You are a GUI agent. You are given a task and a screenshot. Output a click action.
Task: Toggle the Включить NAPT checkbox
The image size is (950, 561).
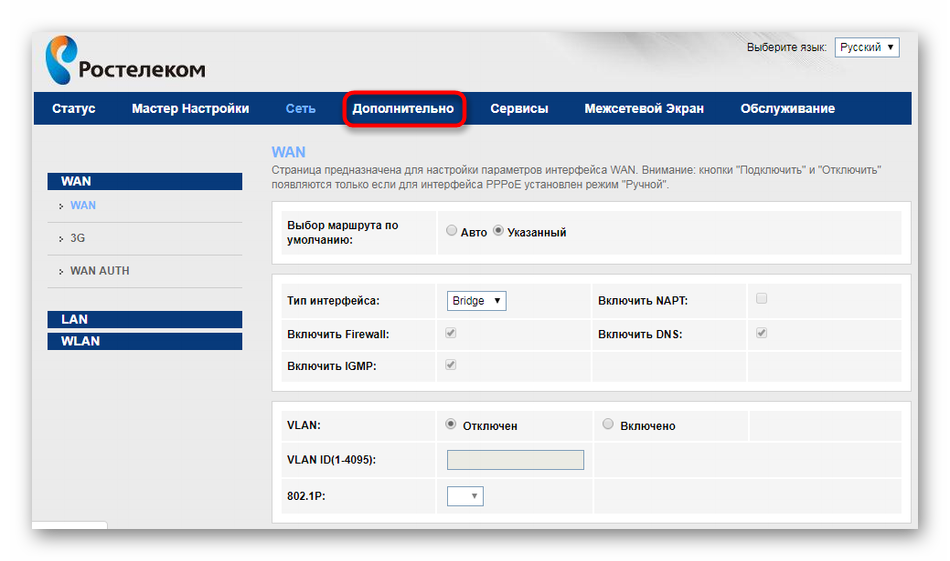tap(762, 299)
